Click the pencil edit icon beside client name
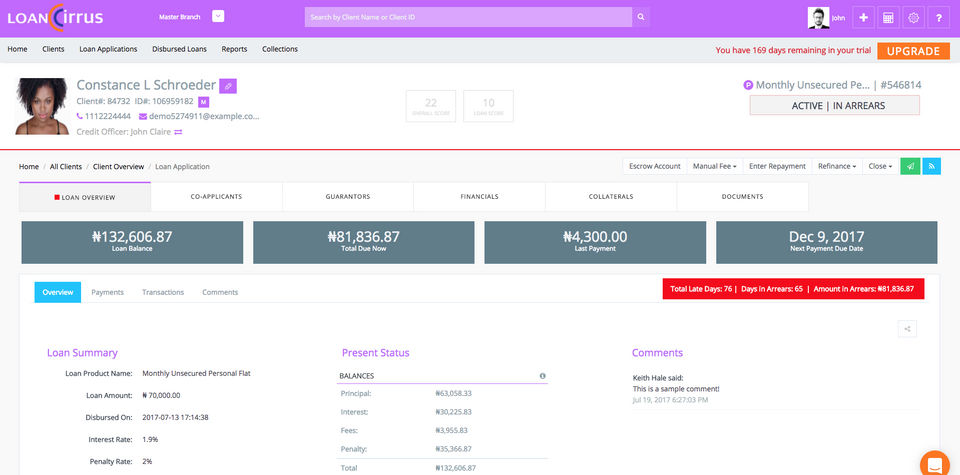 click(228, 86)
